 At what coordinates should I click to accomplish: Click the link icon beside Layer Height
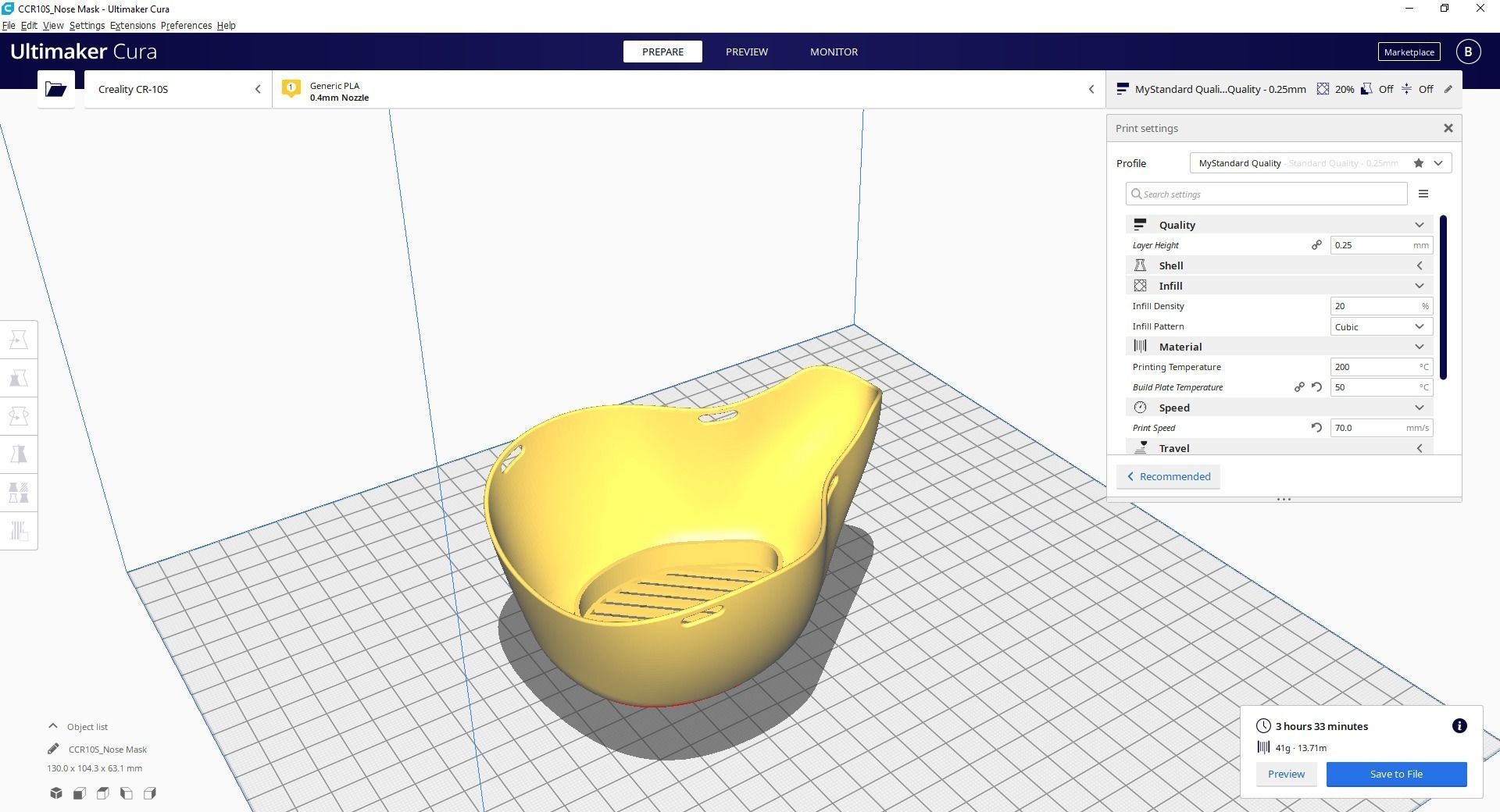[x=1316, y=245]
